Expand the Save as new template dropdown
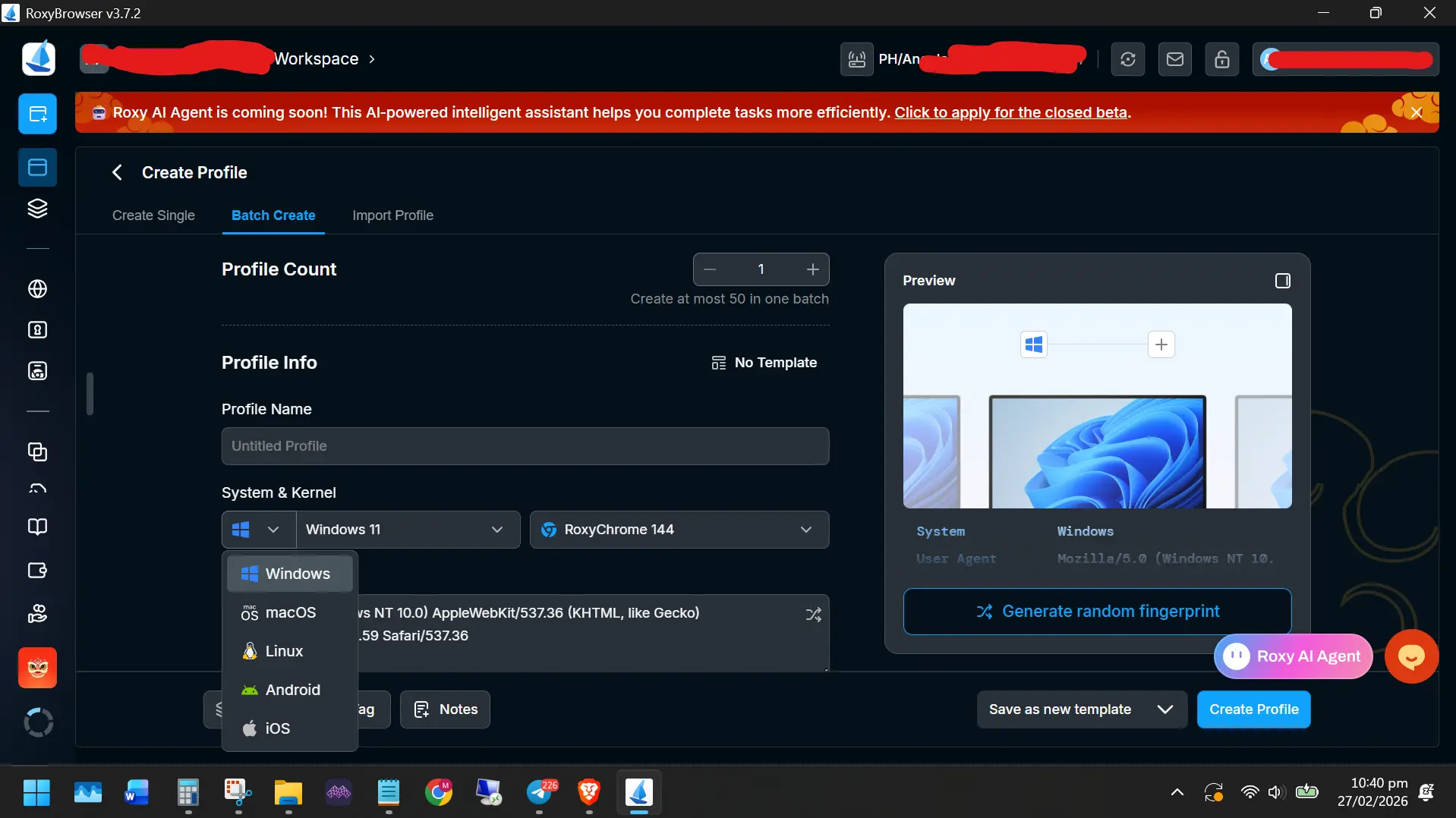 tap(1165, 709)
